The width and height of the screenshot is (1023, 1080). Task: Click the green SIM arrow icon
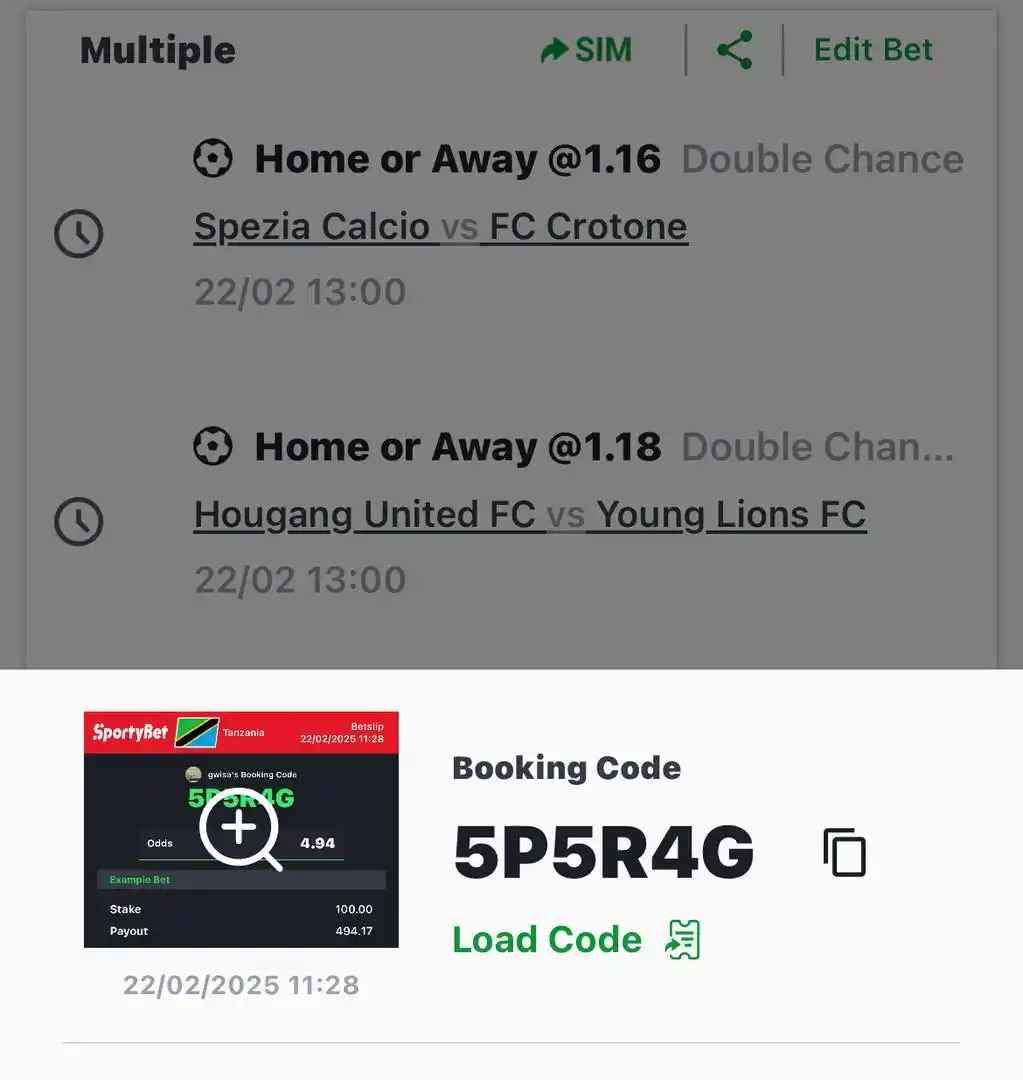[554, 50]
